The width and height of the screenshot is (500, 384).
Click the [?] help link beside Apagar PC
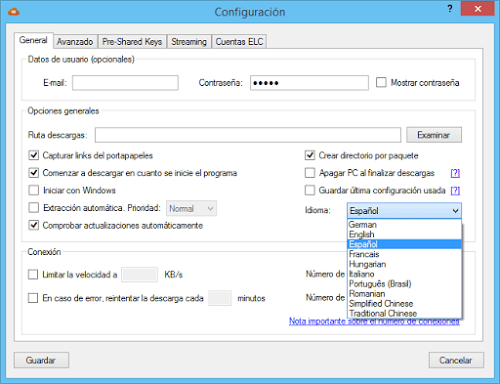pos(455,173)
